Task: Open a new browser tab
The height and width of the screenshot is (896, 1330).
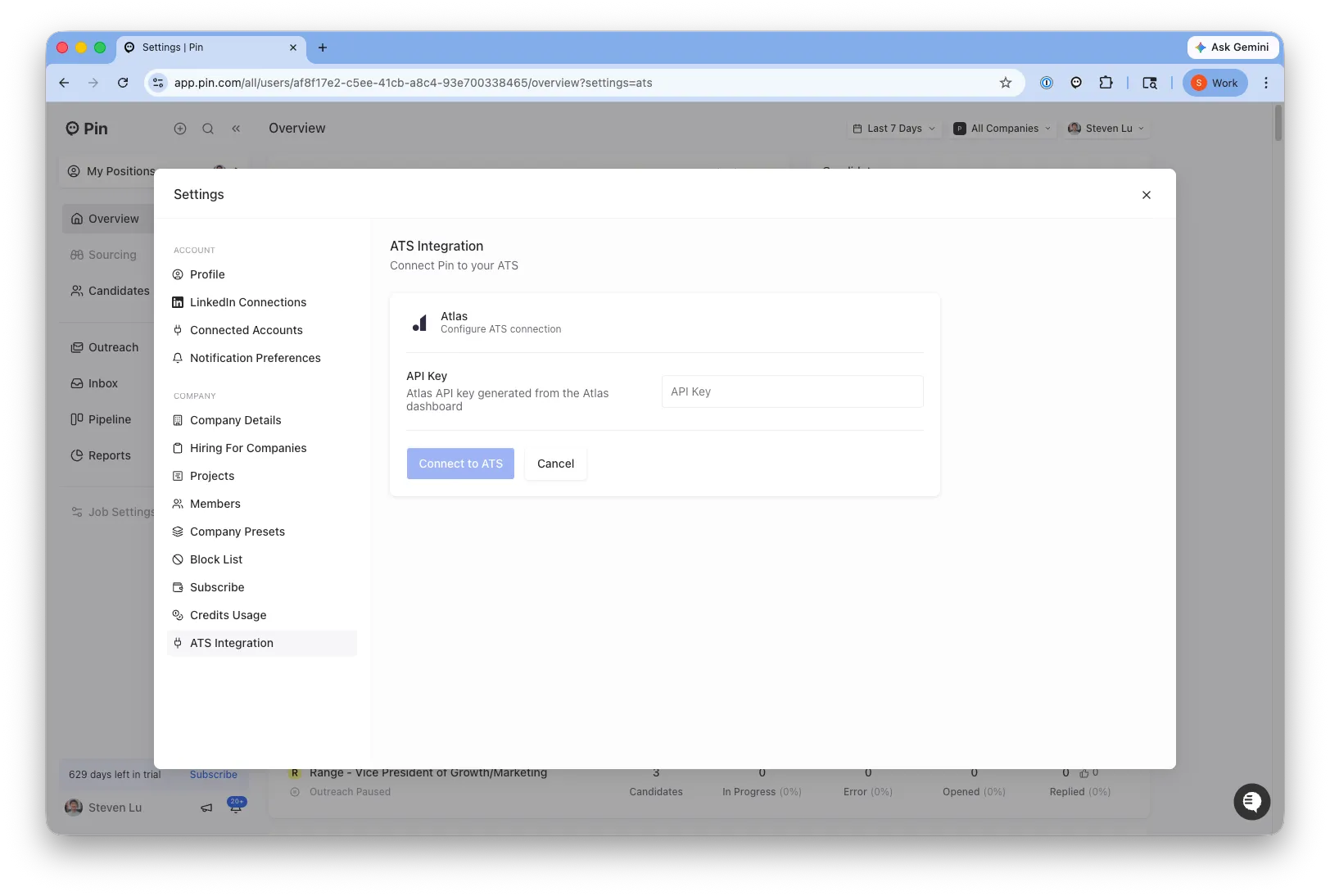Action: tap(323, 48)
